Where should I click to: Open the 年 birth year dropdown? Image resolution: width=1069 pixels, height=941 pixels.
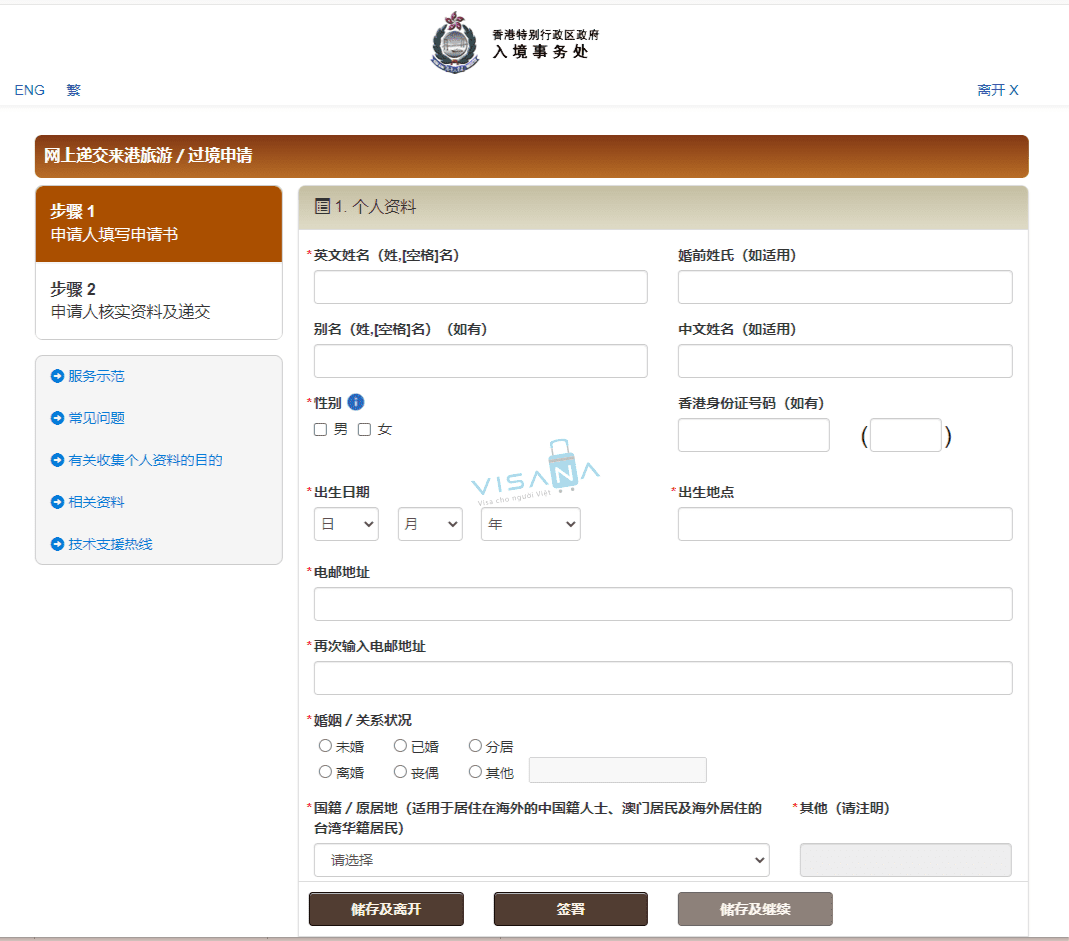530,523
